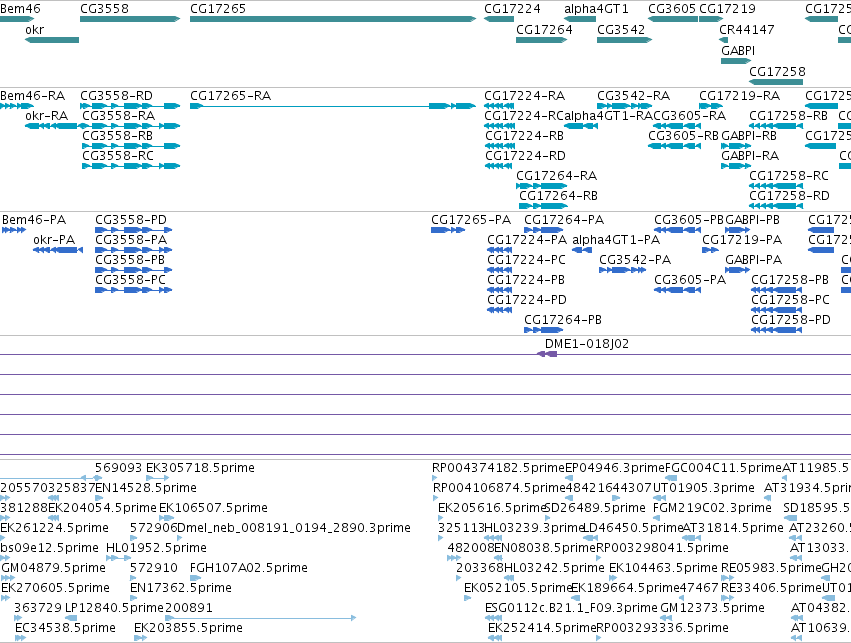
Task: Open transcript CG3558-RD
Action: [116, 96]
